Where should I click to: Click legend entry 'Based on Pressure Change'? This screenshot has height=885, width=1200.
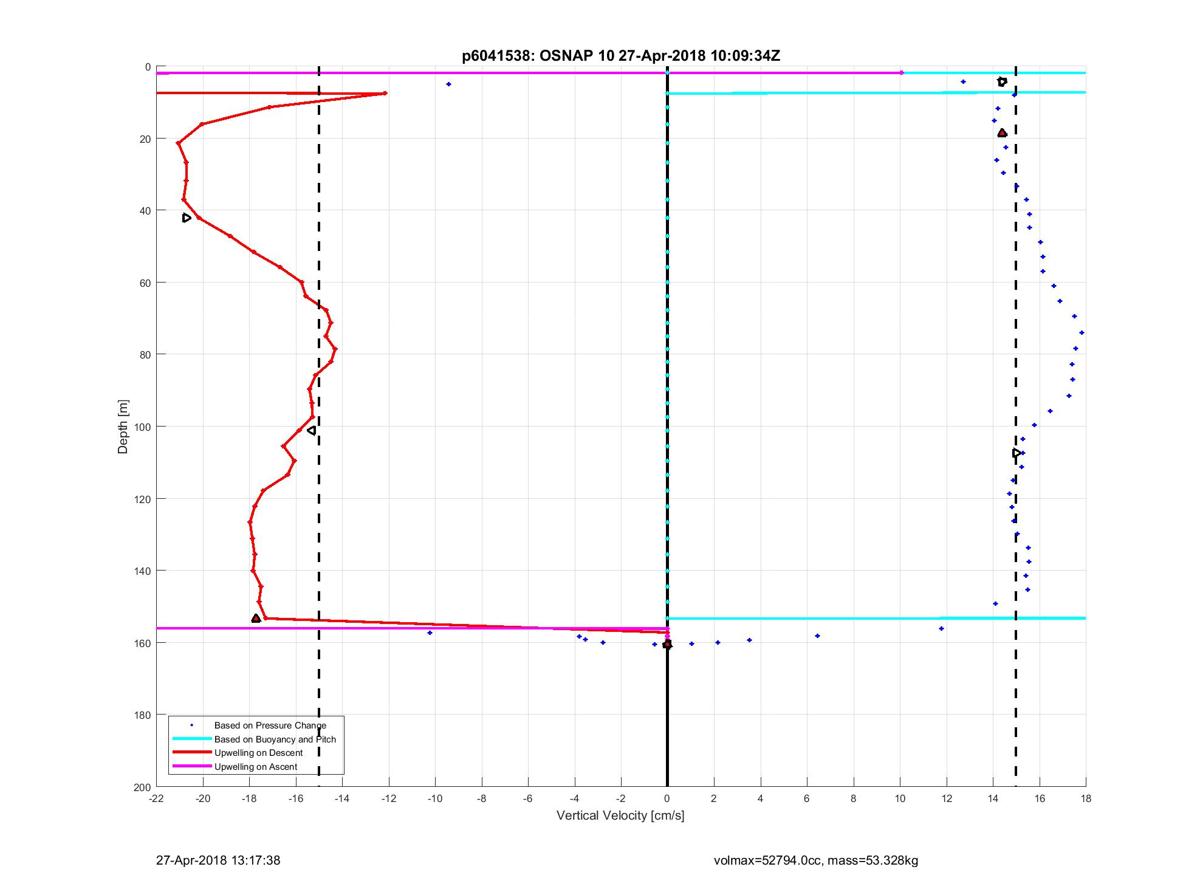(x=270, y=724)
